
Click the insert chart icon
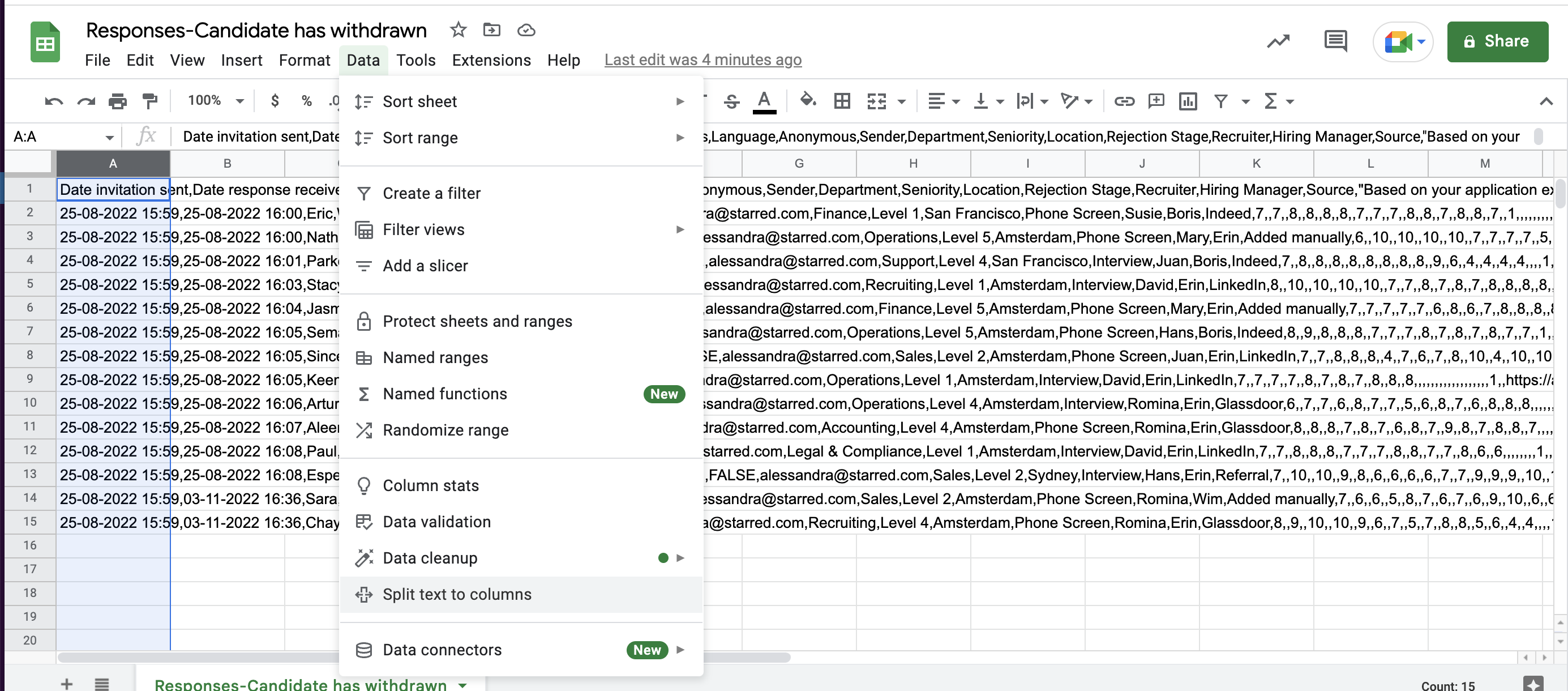coord(1188,101)
